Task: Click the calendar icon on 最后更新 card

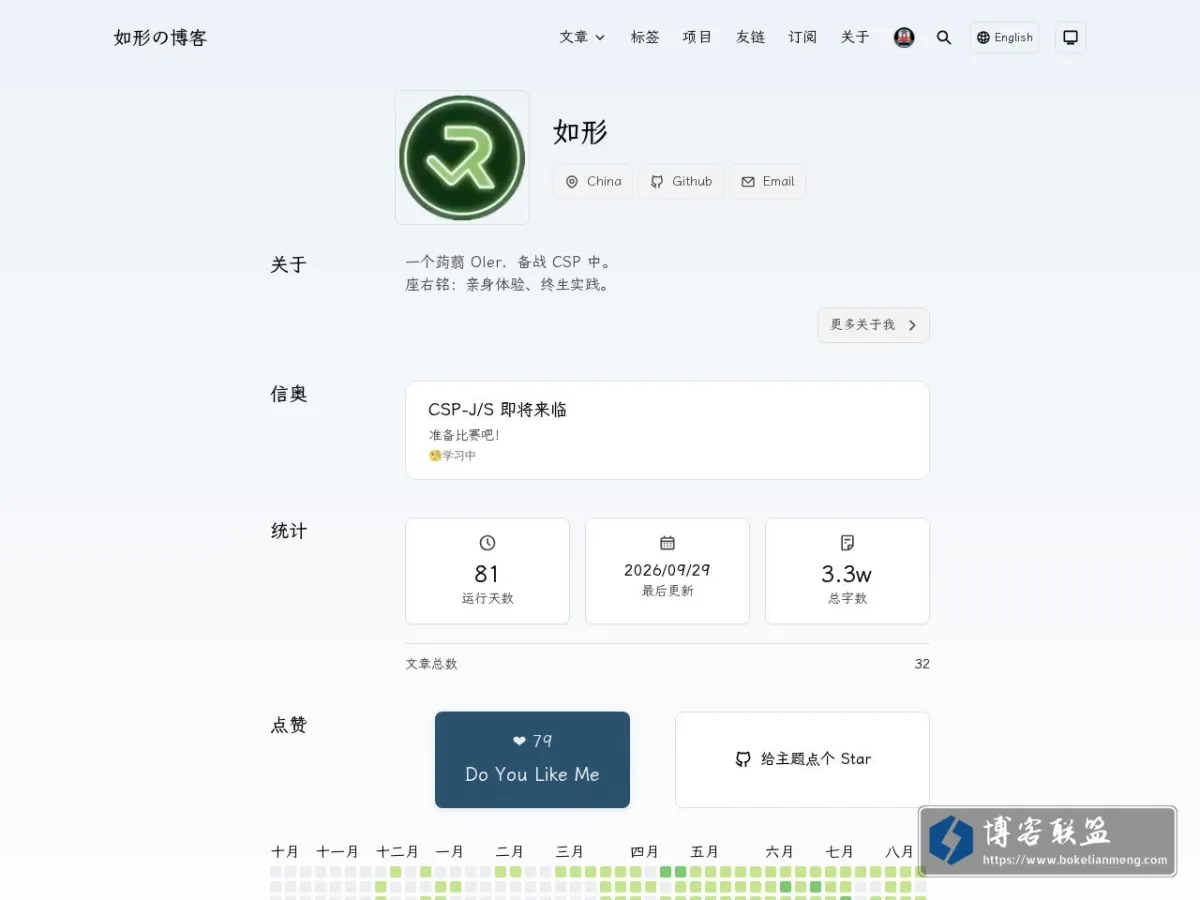Action: pos(667,543)
